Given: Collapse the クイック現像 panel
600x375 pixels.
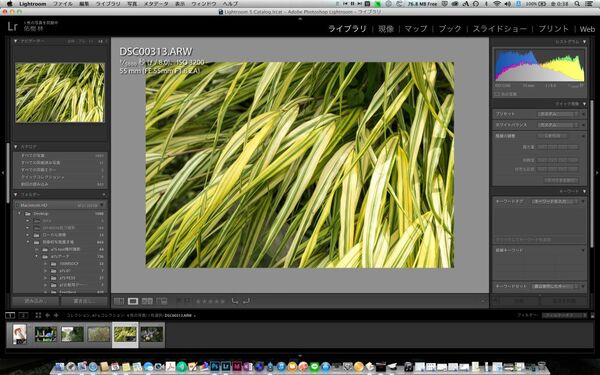Looking at the screenshot, I should coord(584,104).
